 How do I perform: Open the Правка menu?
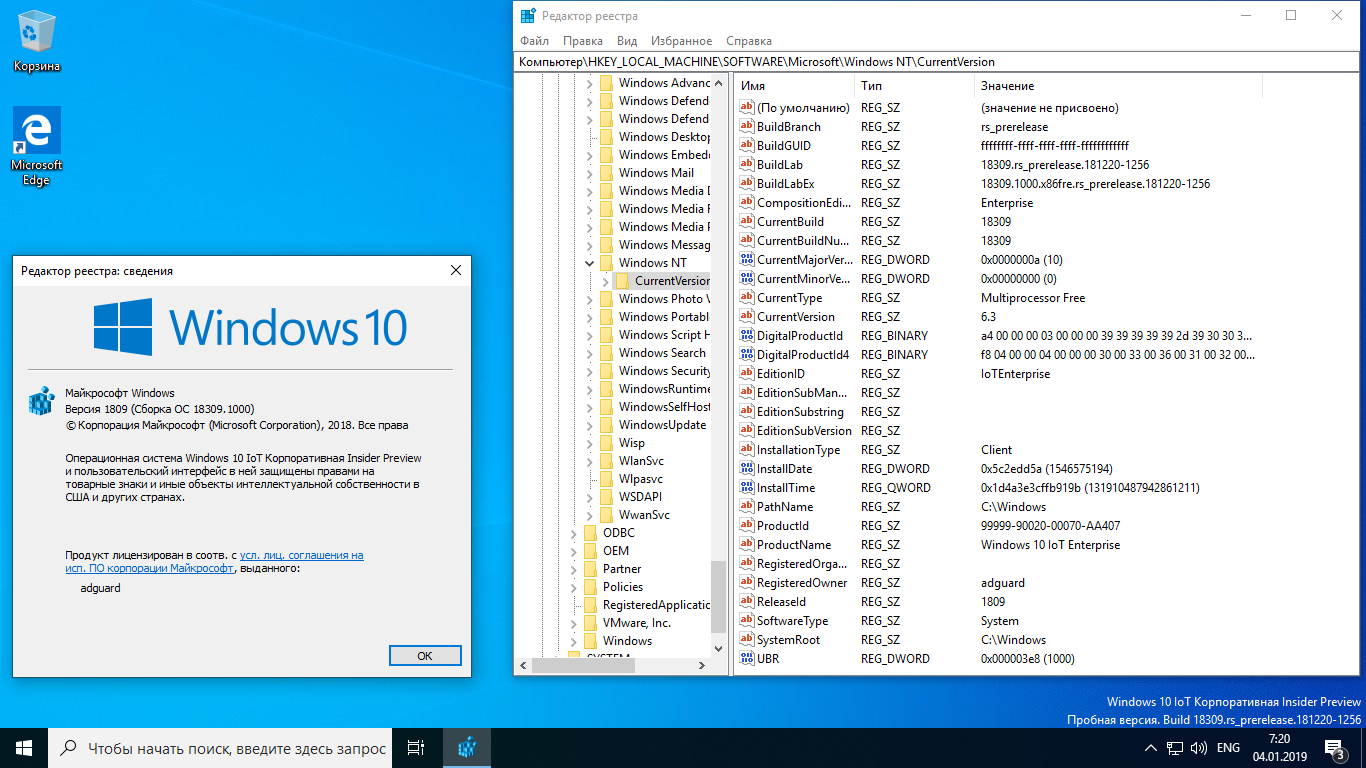[583, 41]
